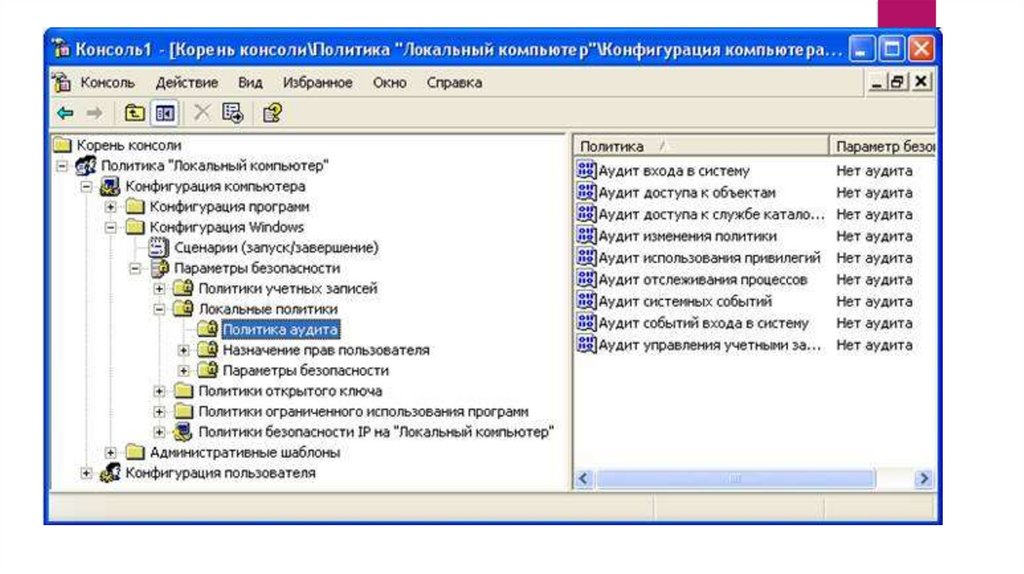Click the Политики безопасности IP node icon
This screenshot has width=1024, height=574.
tap(183, 432)
